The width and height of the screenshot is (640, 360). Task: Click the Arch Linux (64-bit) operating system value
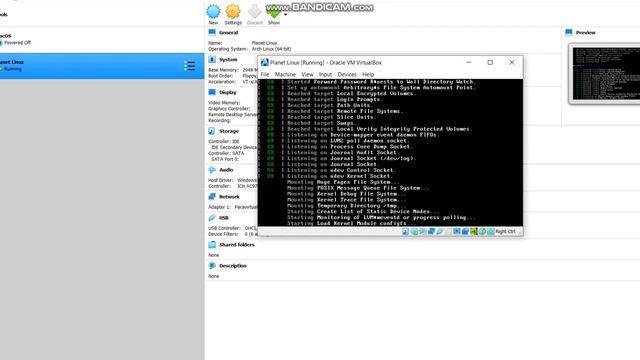click(x=271, y=49)
